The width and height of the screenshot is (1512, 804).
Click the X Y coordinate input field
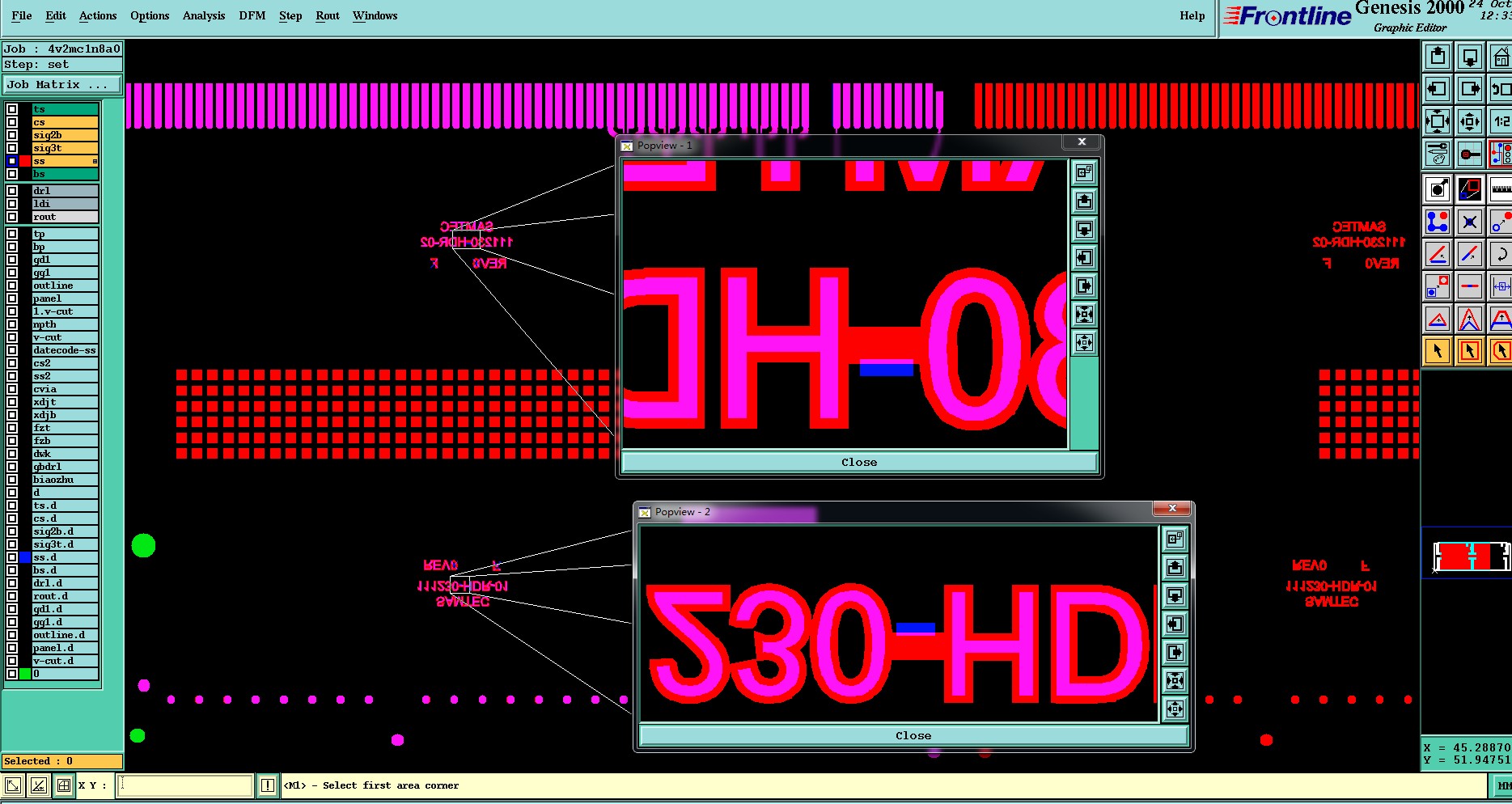[x=185, y=785]
